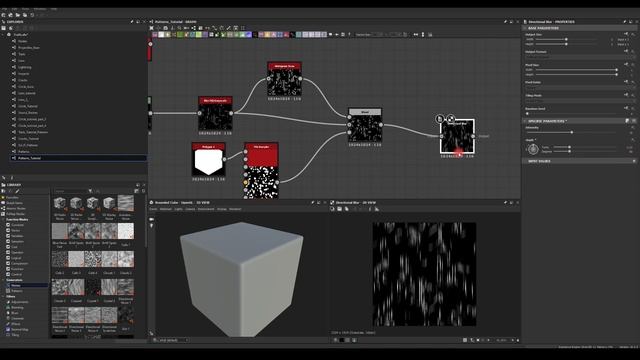Click camera icon in 3D View sidebar

pos(151,220)
